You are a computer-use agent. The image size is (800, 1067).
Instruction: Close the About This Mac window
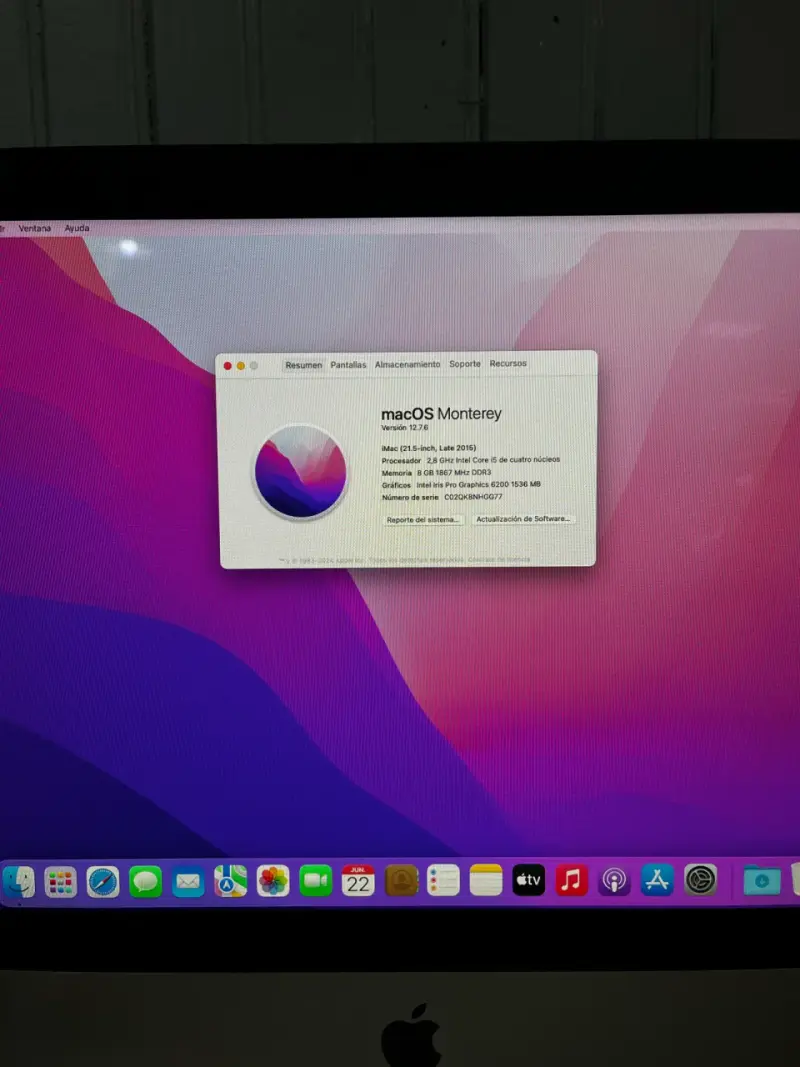click(227, 366)
